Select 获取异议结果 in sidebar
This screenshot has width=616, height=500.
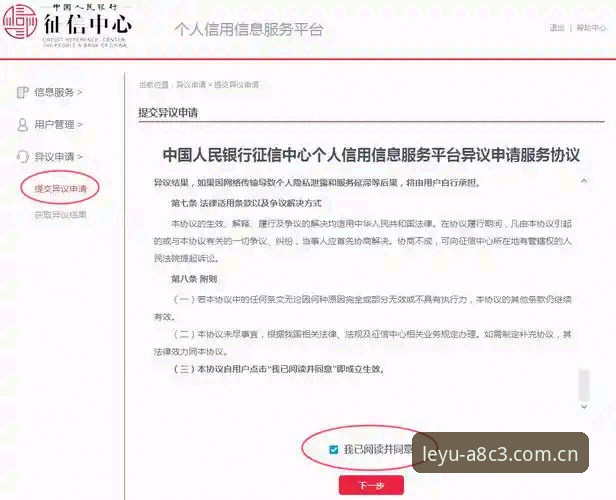60,215
